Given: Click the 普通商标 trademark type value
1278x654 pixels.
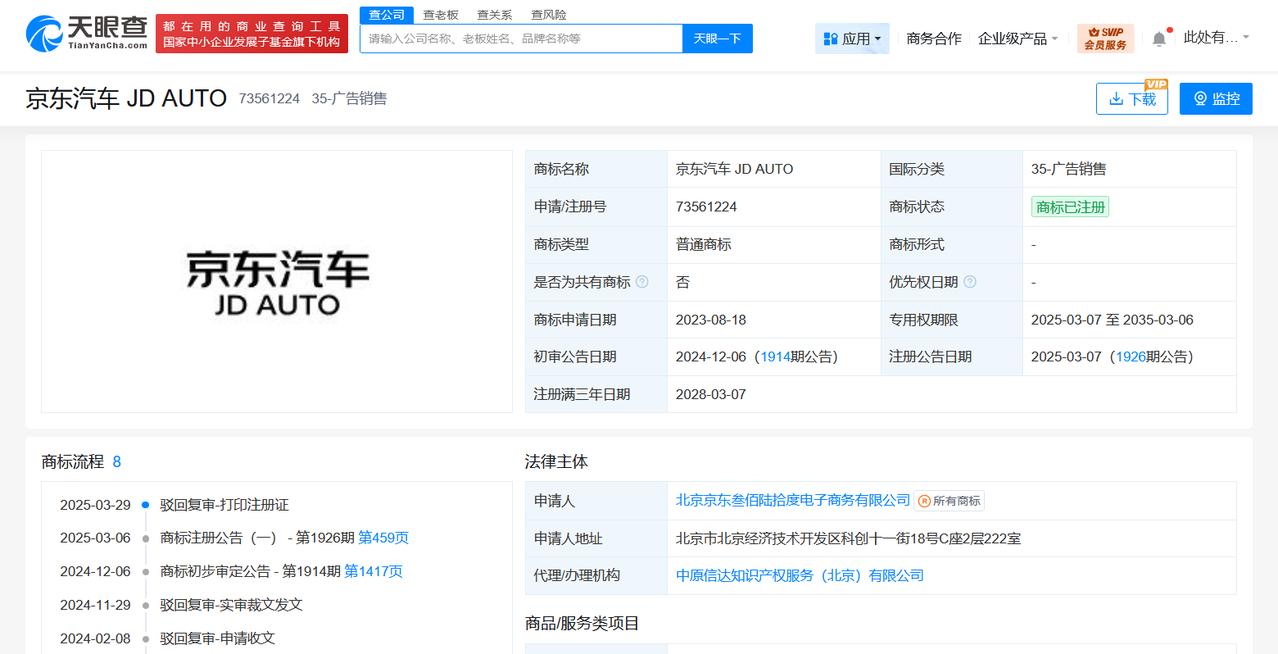Looking at the screenshot, I should 703,244.
